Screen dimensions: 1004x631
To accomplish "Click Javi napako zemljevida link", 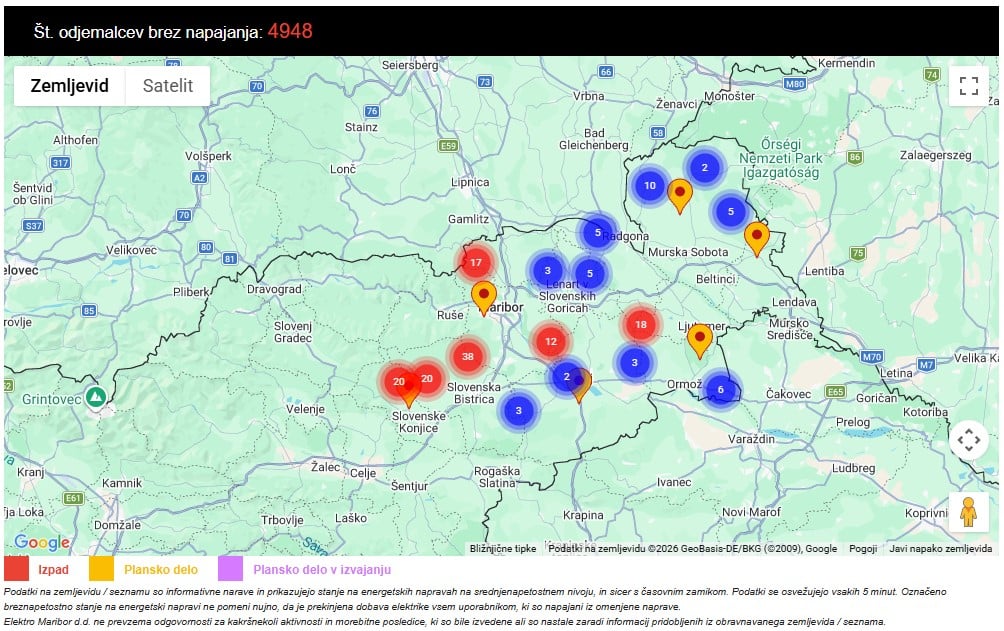I will coord(940,548).
